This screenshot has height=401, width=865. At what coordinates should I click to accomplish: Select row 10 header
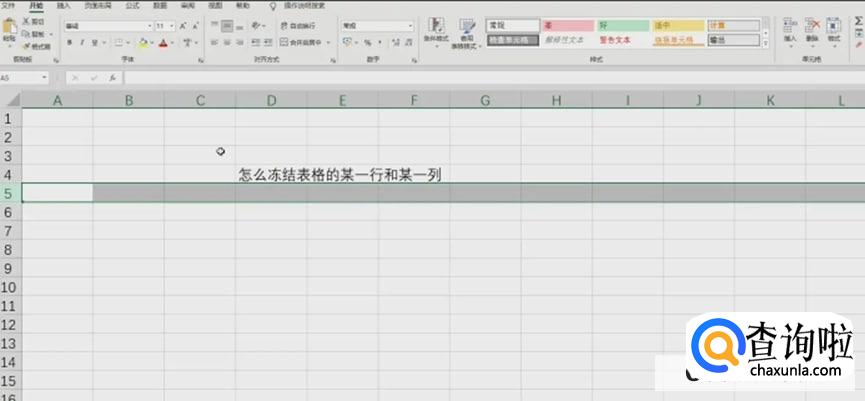(8, 287)
